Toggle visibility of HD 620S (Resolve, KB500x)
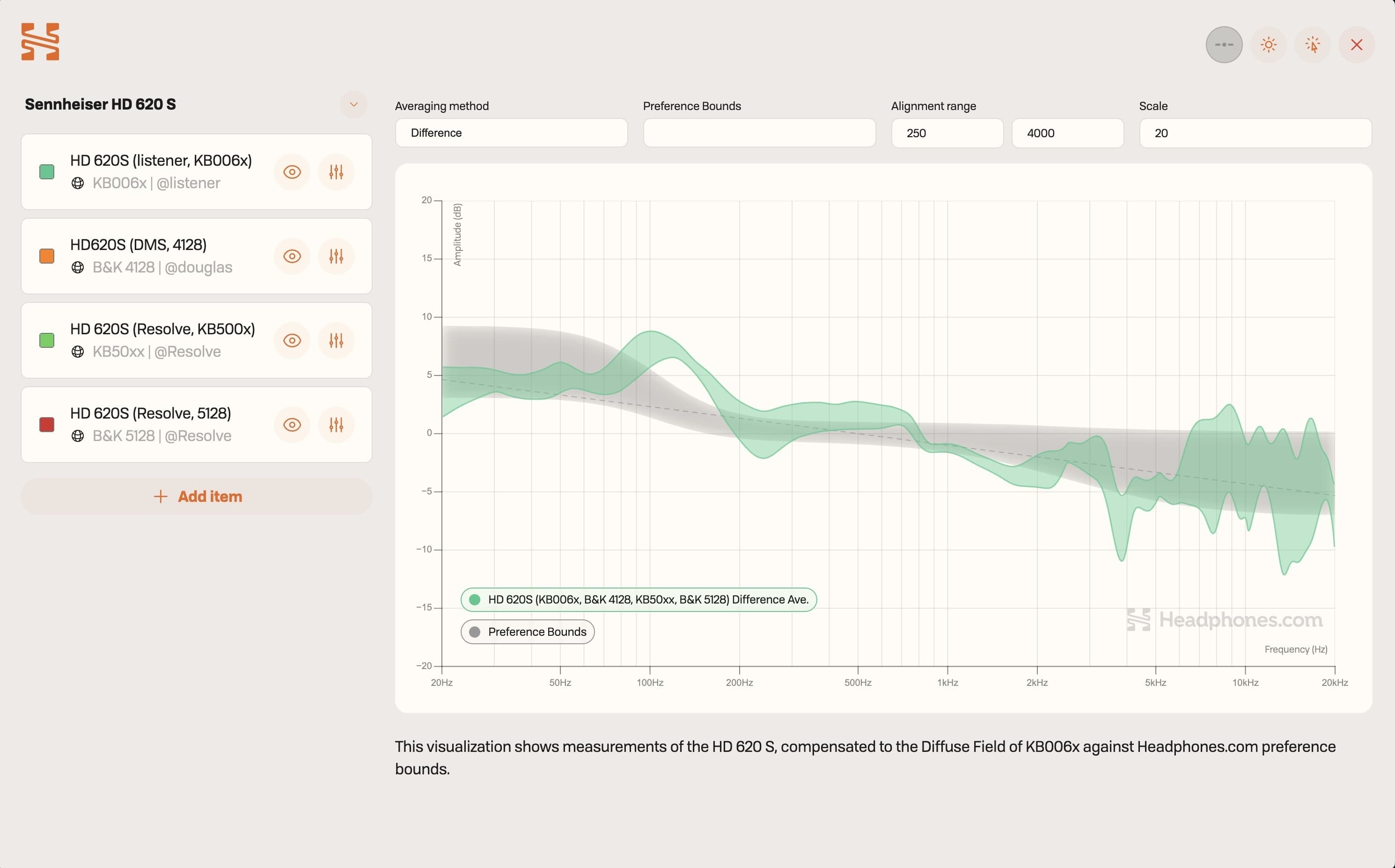This screenshot has width=1395, height=868. click(292, 340)
